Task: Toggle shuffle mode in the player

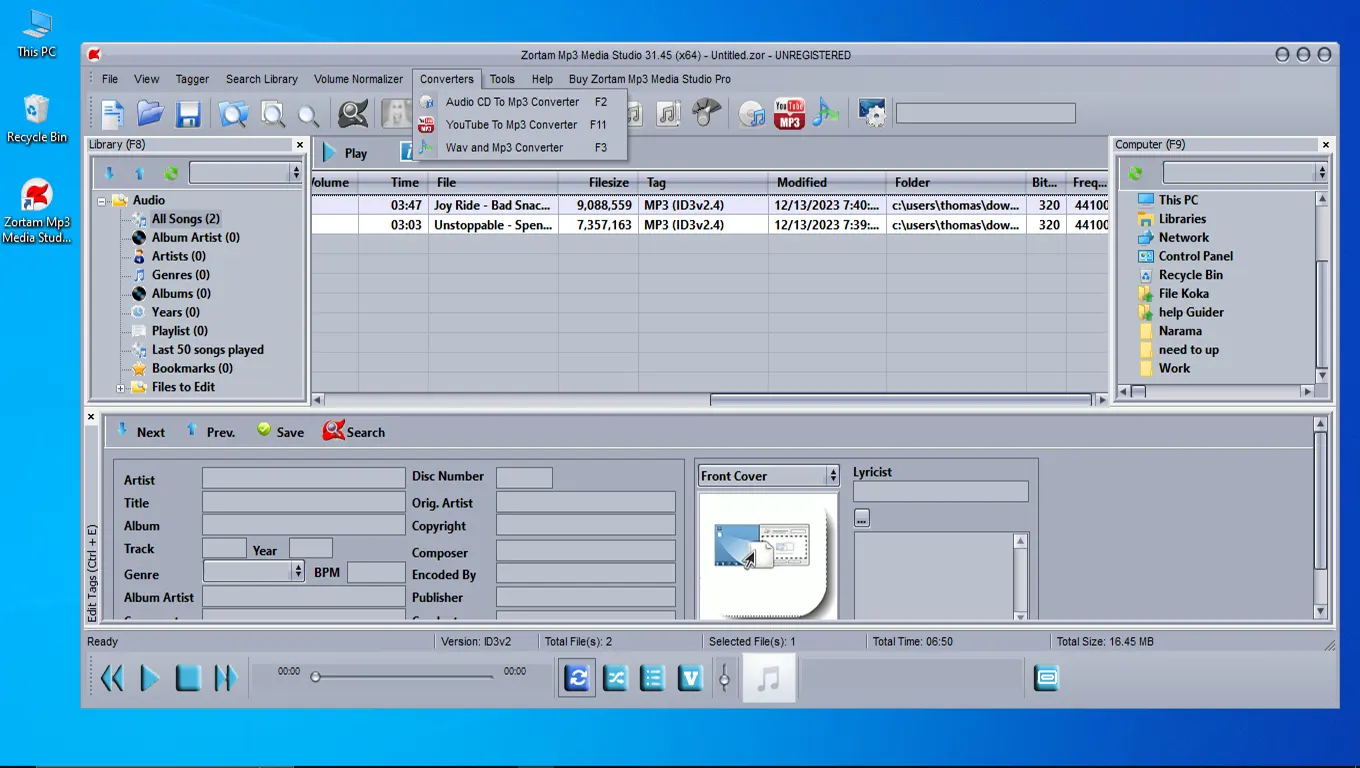Action: [x=615, y=678]
